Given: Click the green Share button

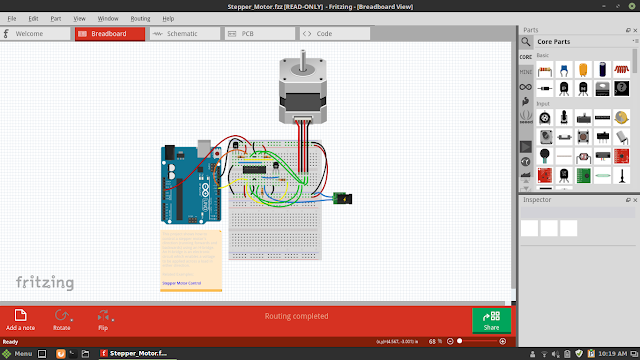Looking at the screenshot, I should click(x=491, y=320).
